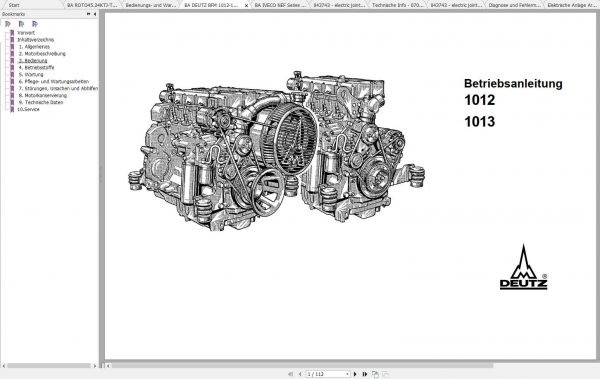Click the document horizontal scrollbar left arrow

[x=108, y=366]
